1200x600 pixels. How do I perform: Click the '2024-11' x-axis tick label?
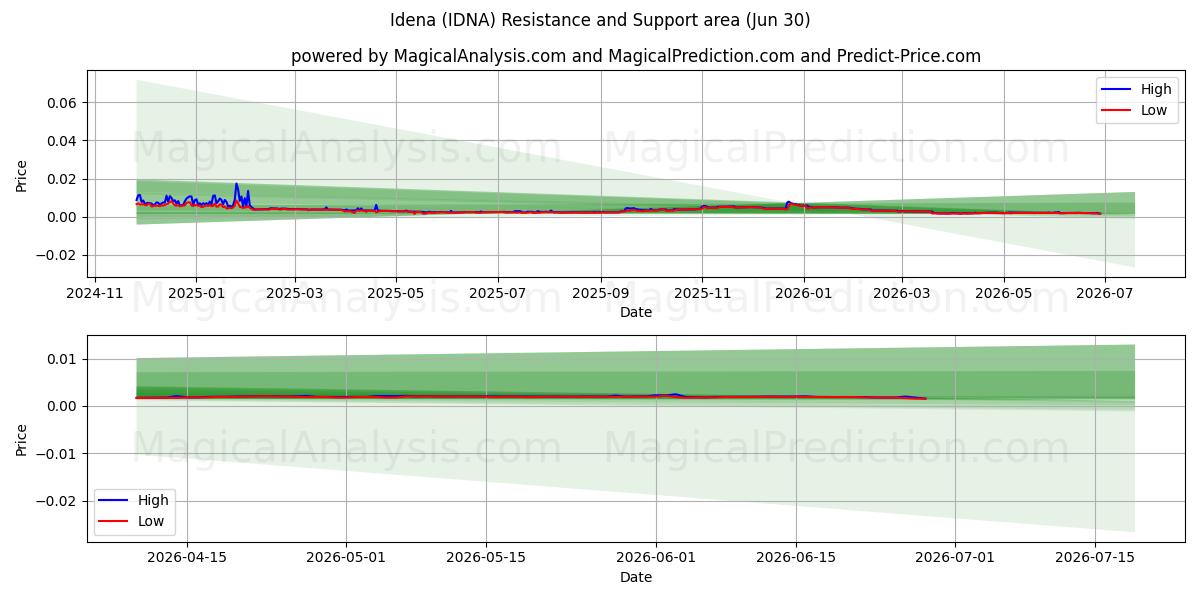click(x=95, y=293)
